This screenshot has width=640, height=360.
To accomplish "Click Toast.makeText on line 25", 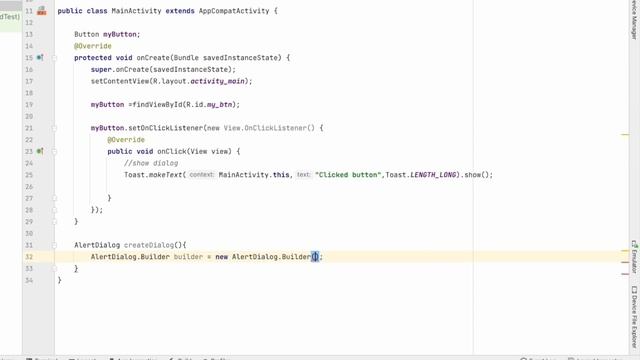I will click(153, 175).
